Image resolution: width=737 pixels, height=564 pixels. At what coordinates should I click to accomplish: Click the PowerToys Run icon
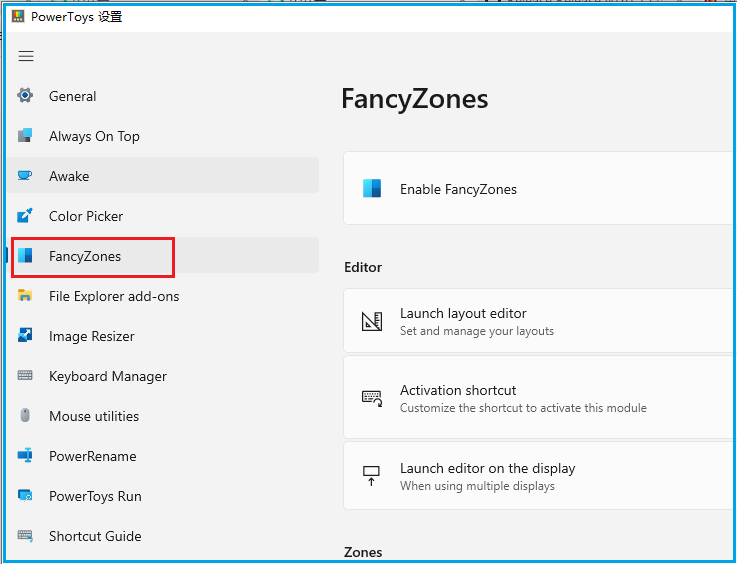pyautogui.click(x=25, y=496)
